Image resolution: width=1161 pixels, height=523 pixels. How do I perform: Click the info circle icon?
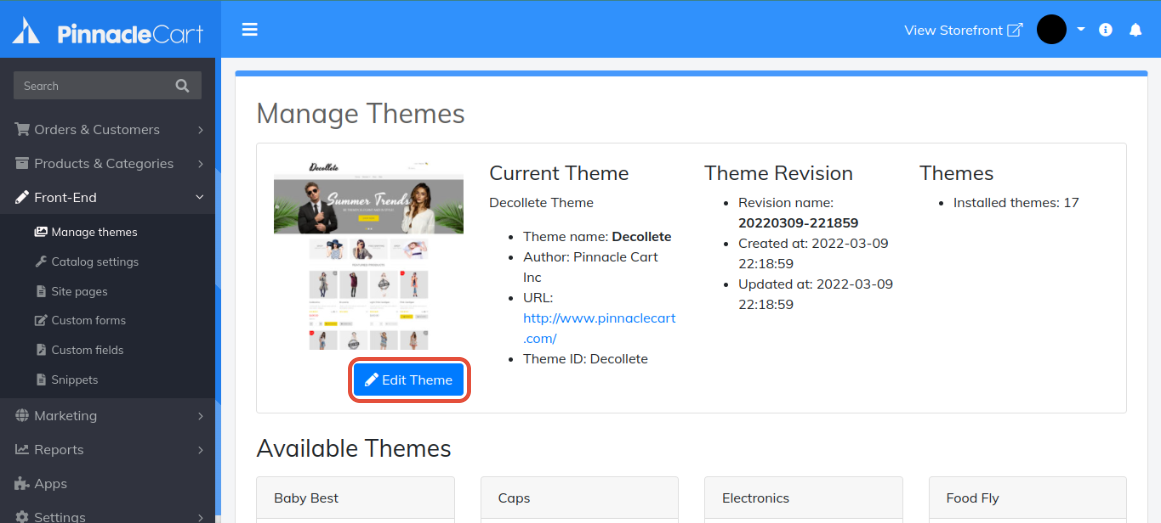[1105, 30]
